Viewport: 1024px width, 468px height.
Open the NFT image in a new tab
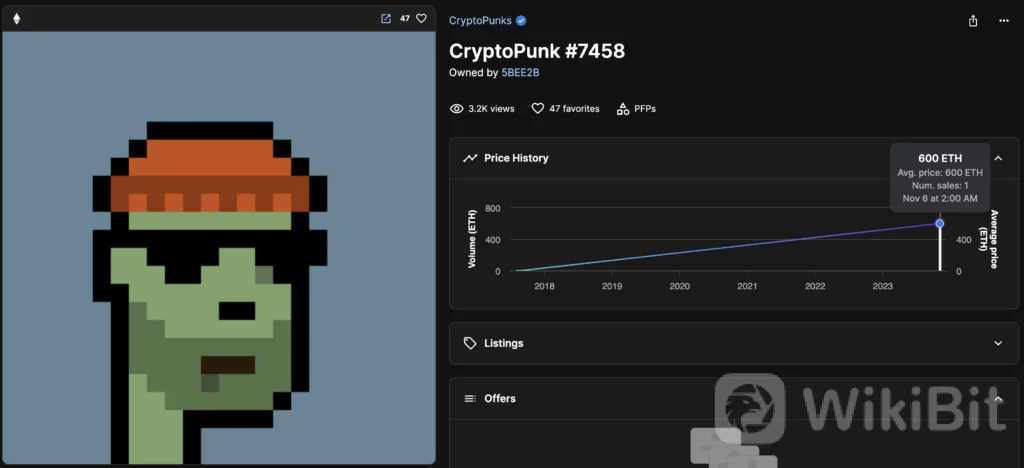point(386,18)
